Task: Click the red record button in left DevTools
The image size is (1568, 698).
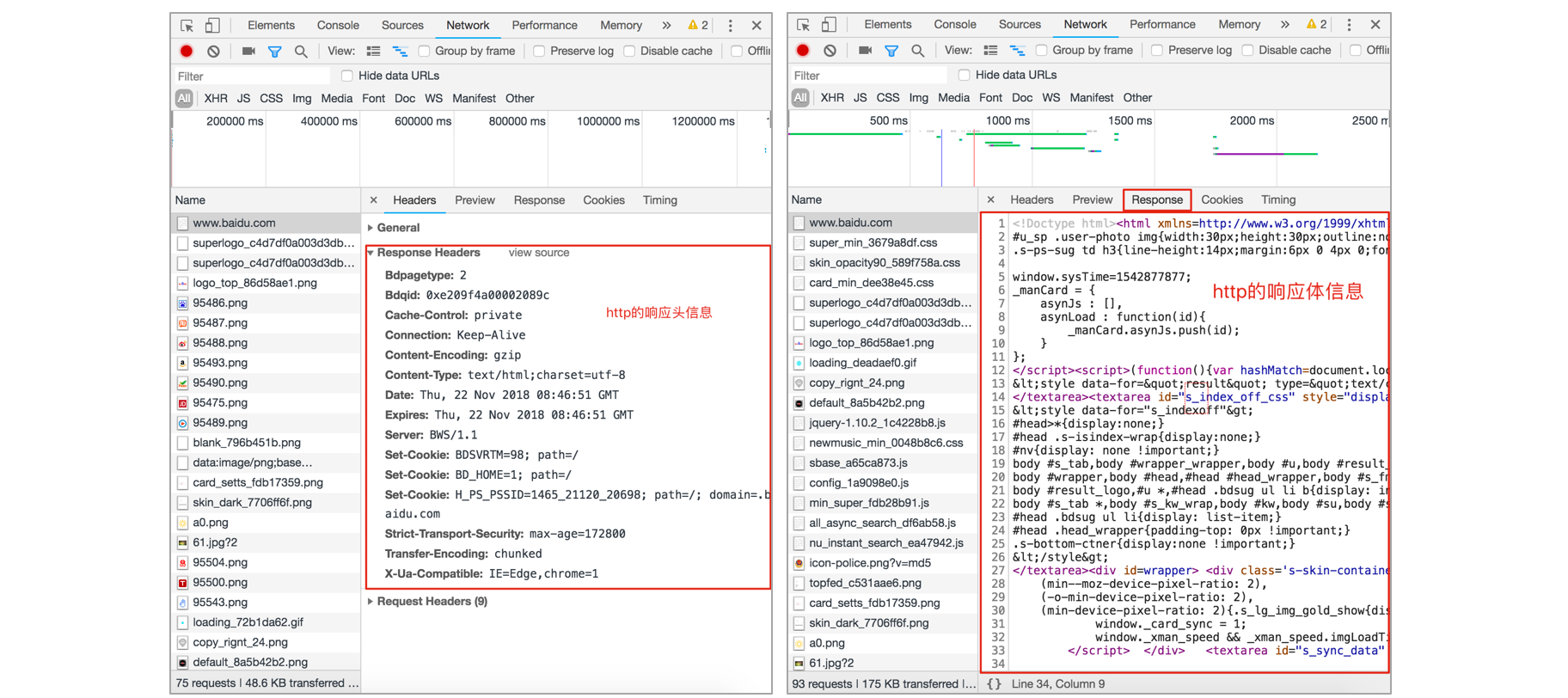Action: click(187, 52)
